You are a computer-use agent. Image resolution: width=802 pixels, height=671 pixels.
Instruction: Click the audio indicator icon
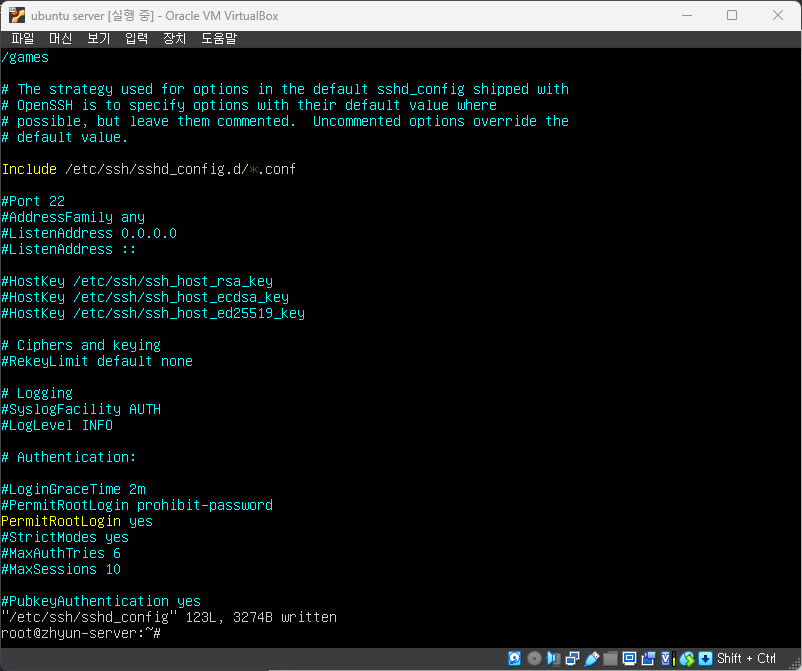click(553, 658)
